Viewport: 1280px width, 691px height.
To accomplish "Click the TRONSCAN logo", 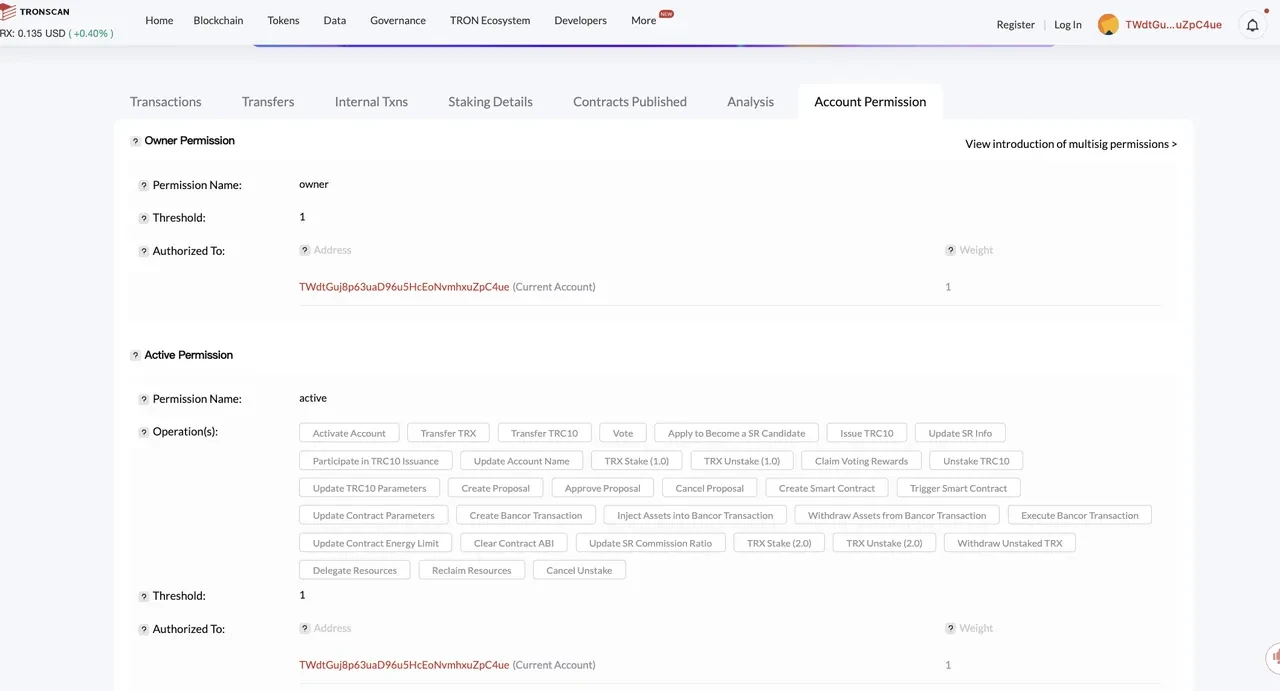I will [35, 12].
